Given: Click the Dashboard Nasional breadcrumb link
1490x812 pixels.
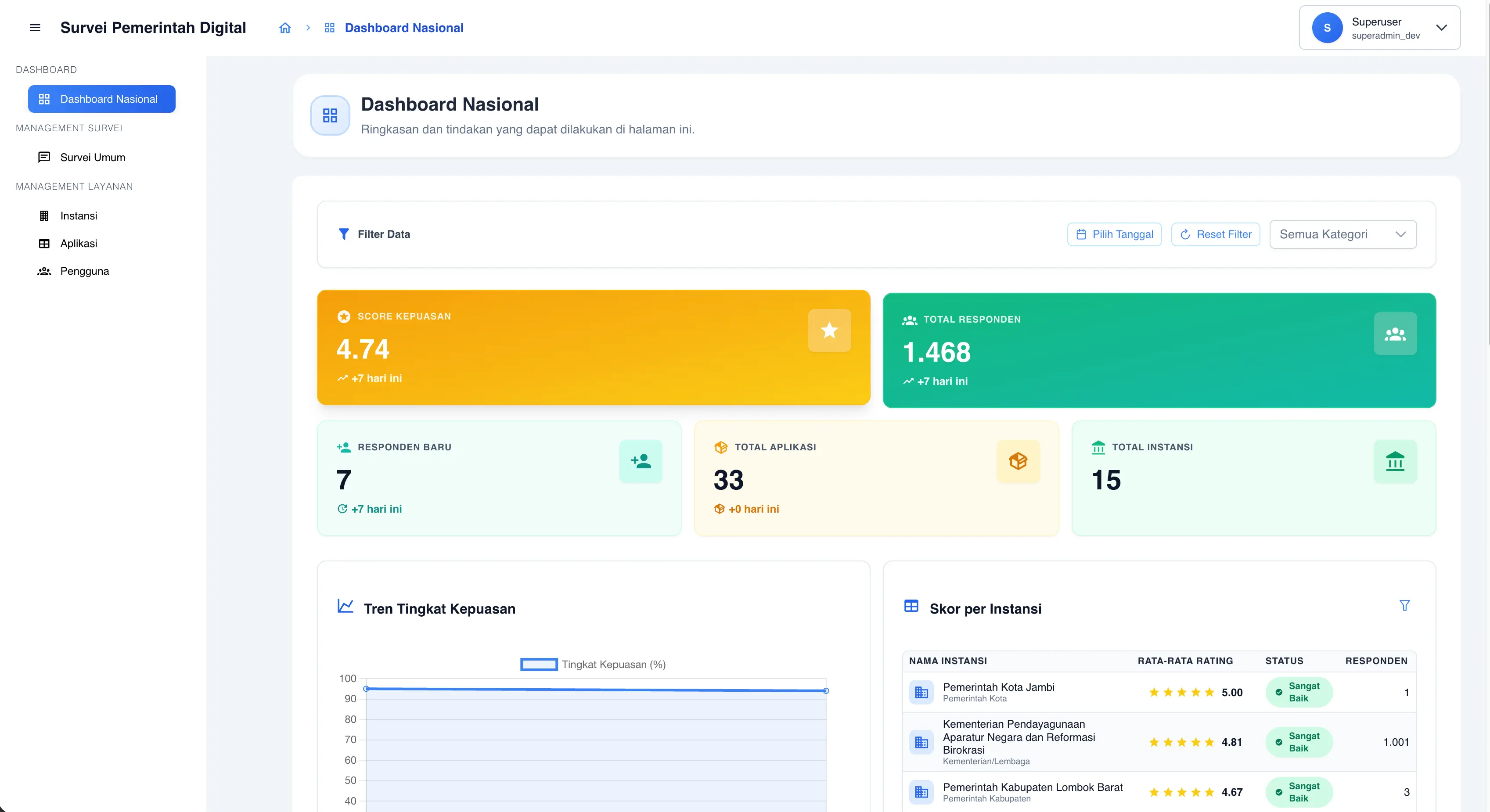Looking at the screenshot, I should coord(404,28).
